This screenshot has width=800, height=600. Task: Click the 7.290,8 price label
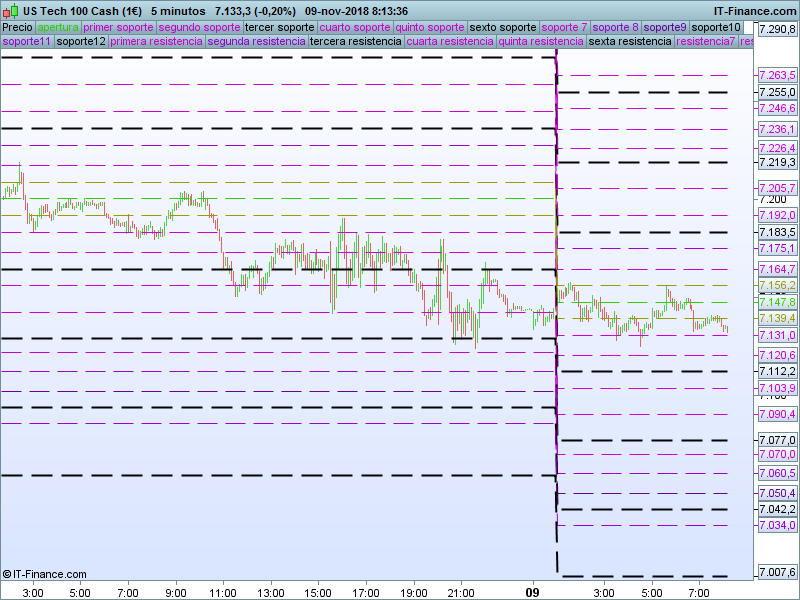pos(776,30)
